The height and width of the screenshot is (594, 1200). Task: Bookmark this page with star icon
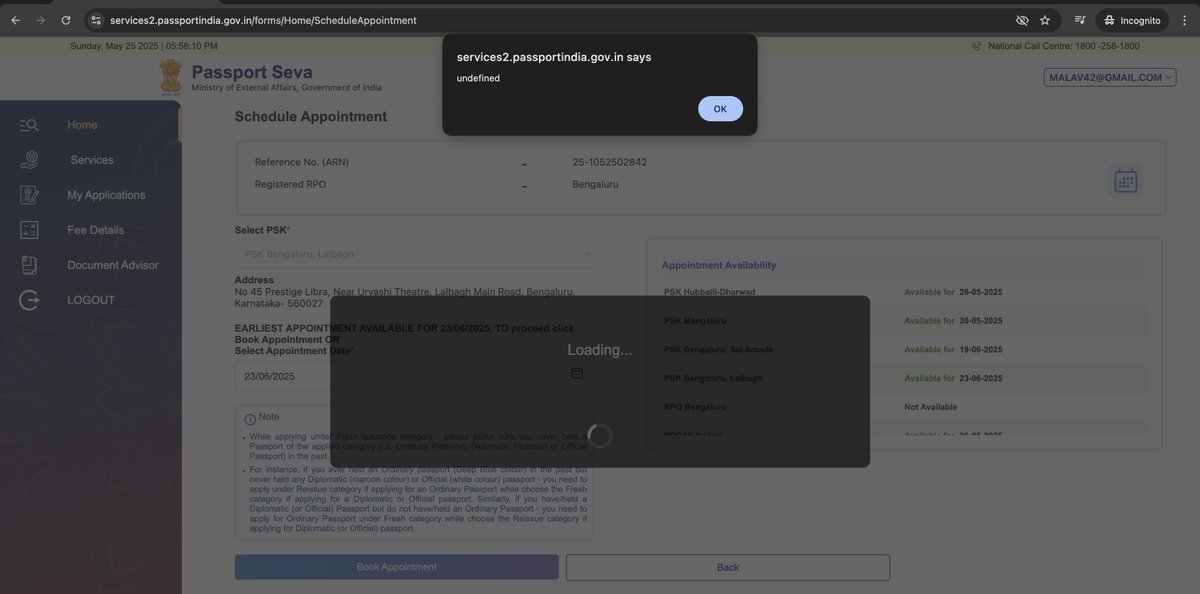coord(1045,20)
